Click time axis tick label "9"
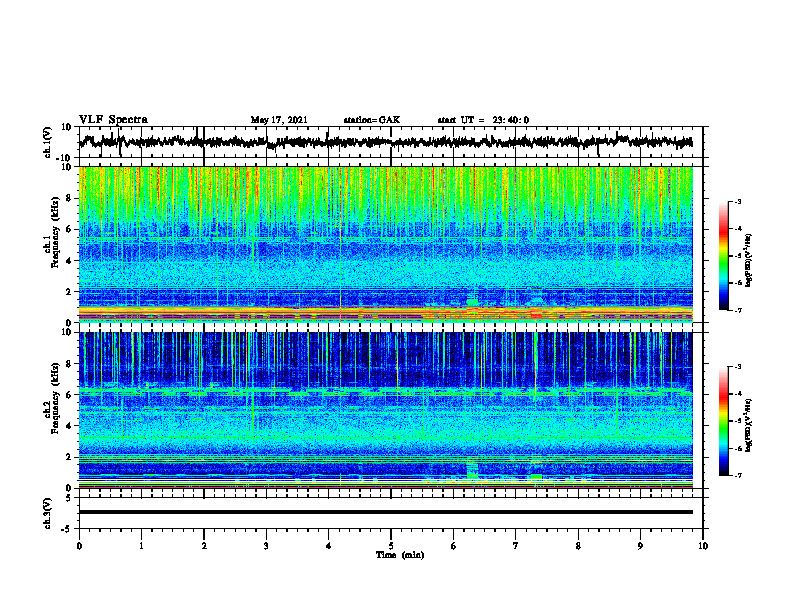The height and width of the screenshot is (612, 792). click(640, 546)
